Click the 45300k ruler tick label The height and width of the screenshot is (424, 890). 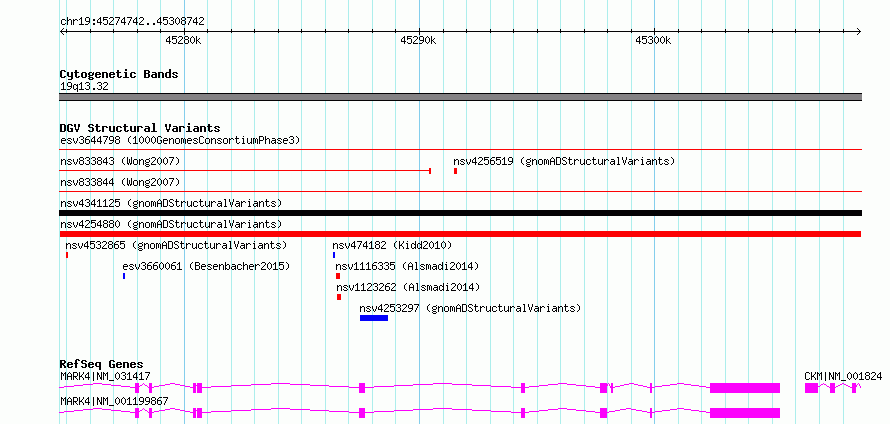[653, 40]
